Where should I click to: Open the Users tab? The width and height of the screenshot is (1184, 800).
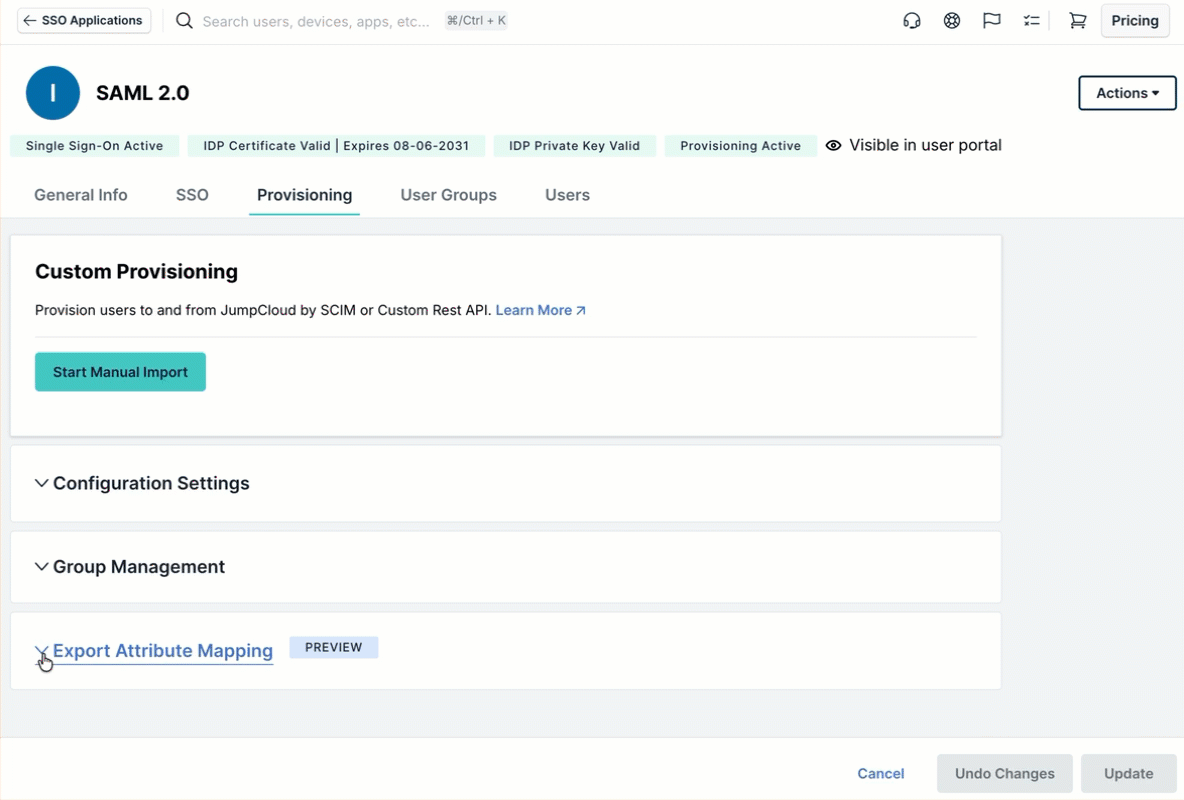(567, 195)
